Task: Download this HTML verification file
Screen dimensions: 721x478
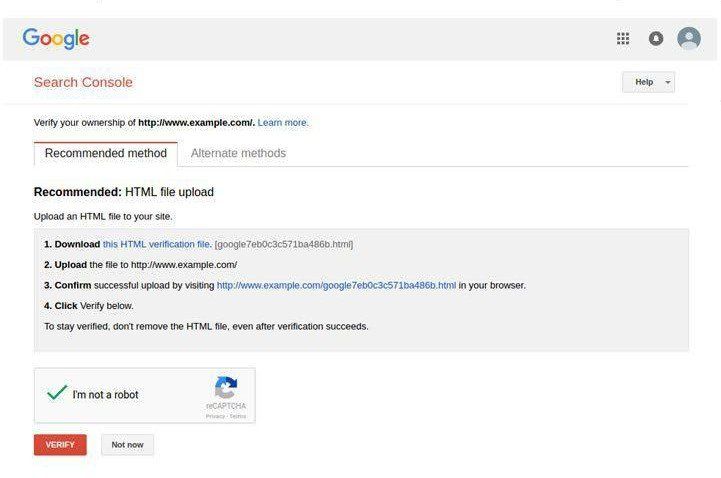Action: click(157, 245)
